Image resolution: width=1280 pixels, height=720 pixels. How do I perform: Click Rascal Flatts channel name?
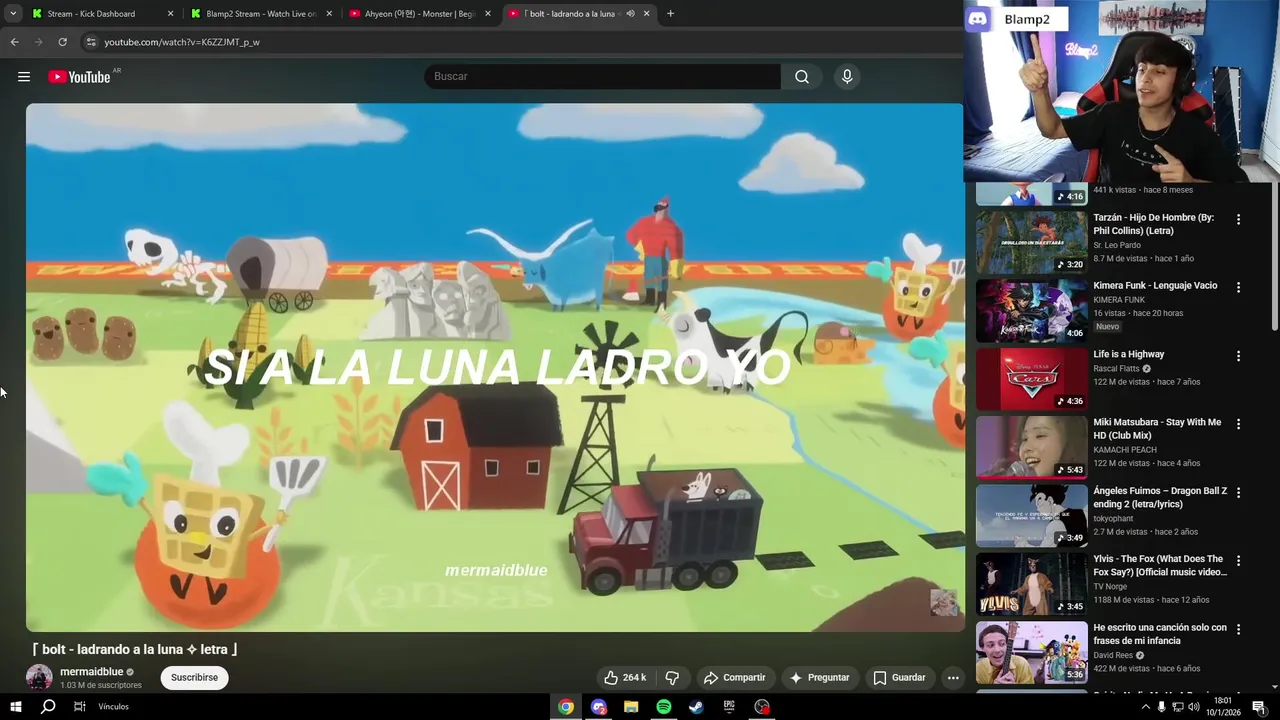[x=1116, y=369]
